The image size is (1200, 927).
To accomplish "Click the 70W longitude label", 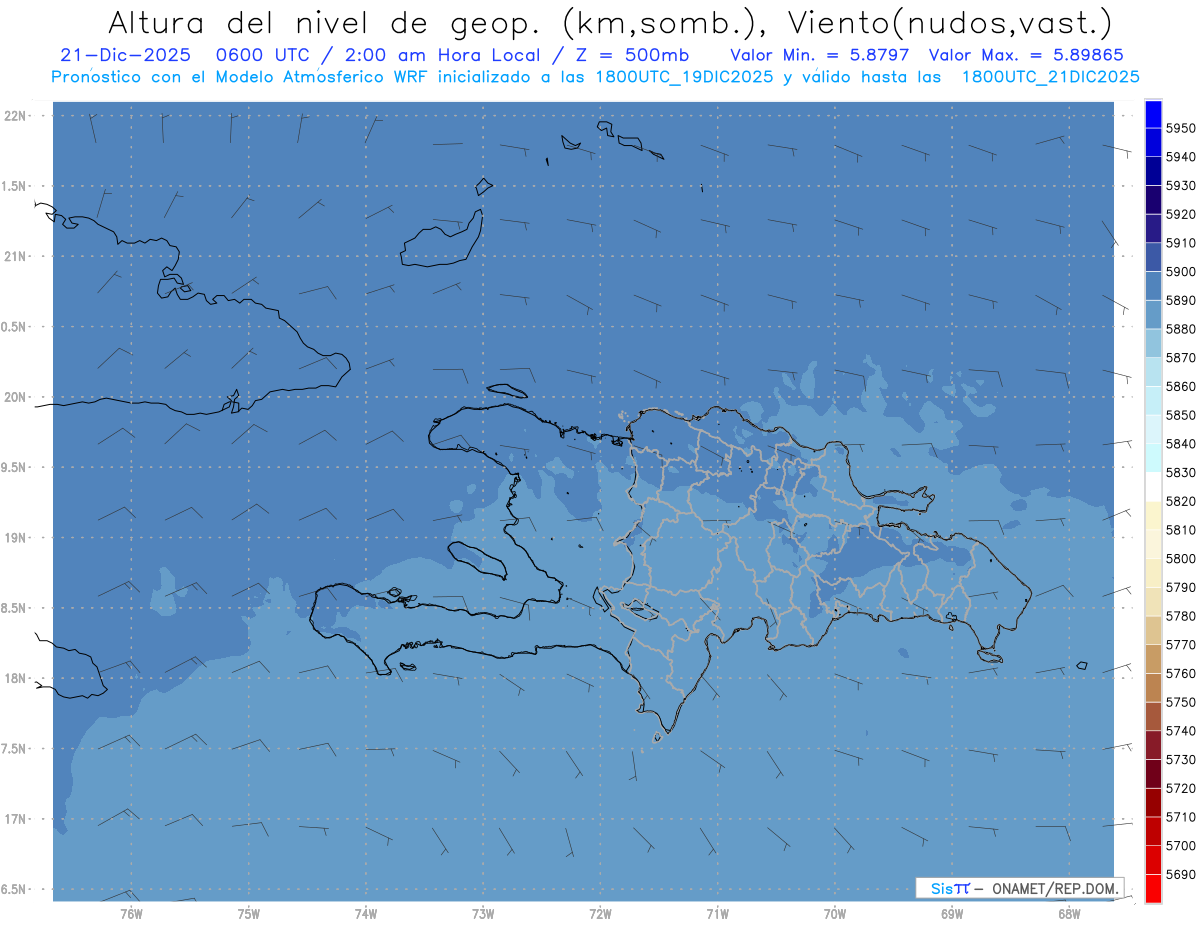I will pyautogui.click(x=834, y=913).
